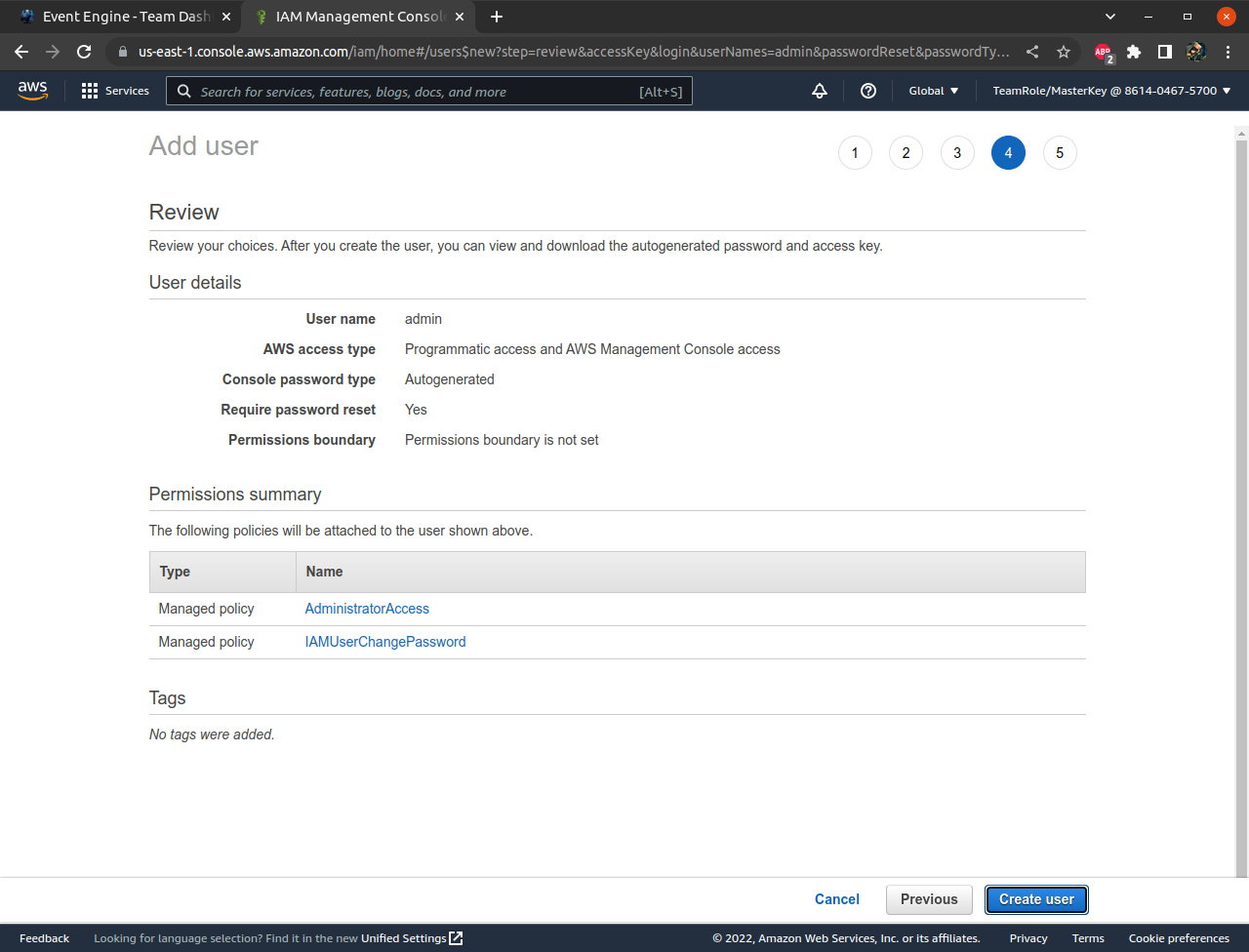Click the search magnifier icon in AWS bar
The image size is (1249, 952).
click(184, 92)
